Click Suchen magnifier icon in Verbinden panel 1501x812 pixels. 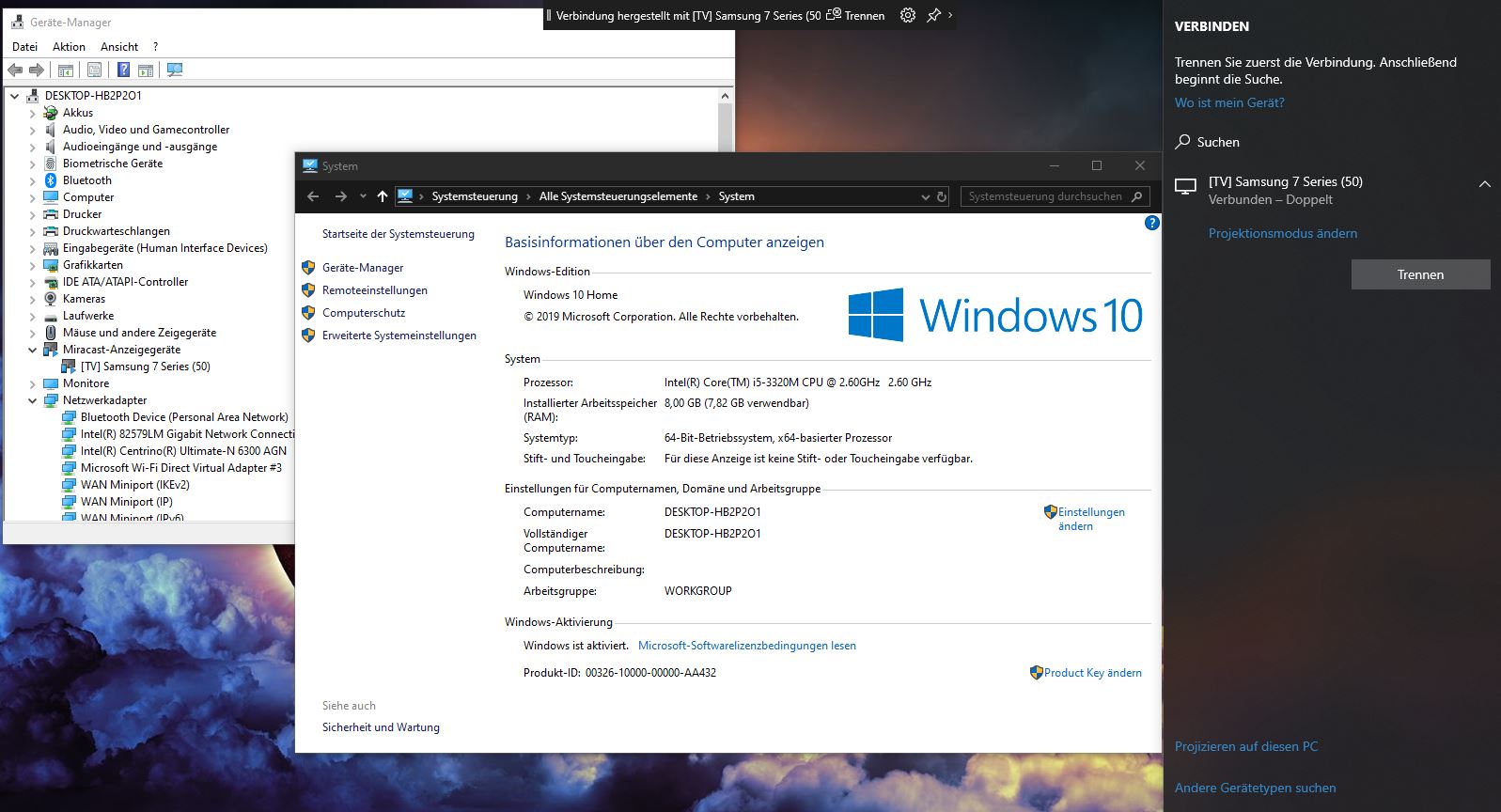tap(1183, 142)
